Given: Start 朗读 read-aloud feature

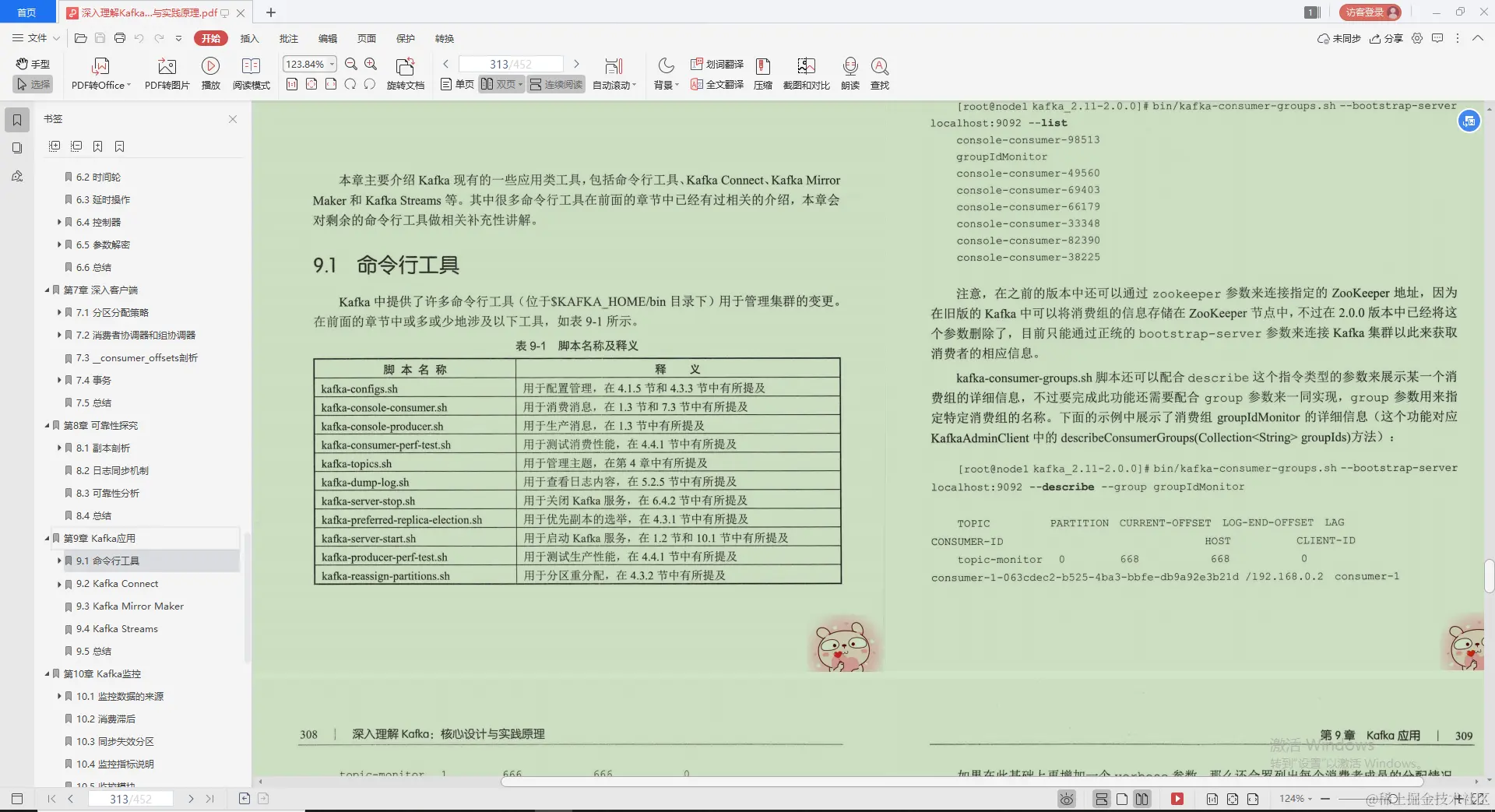Looking at the screenshot, I should click(850, 72).
